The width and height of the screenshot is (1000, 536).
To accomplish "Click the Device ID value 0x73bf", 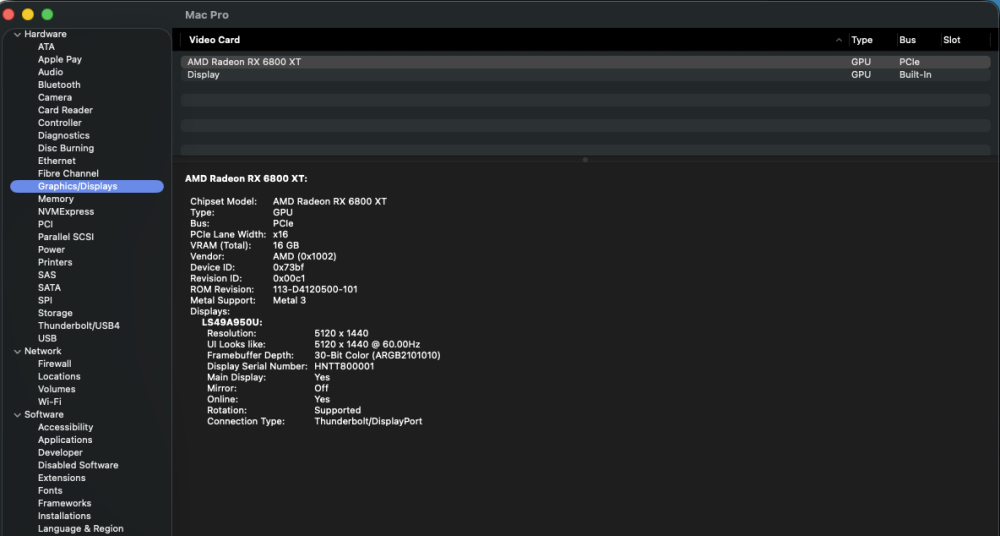I will tap(288, 267).
